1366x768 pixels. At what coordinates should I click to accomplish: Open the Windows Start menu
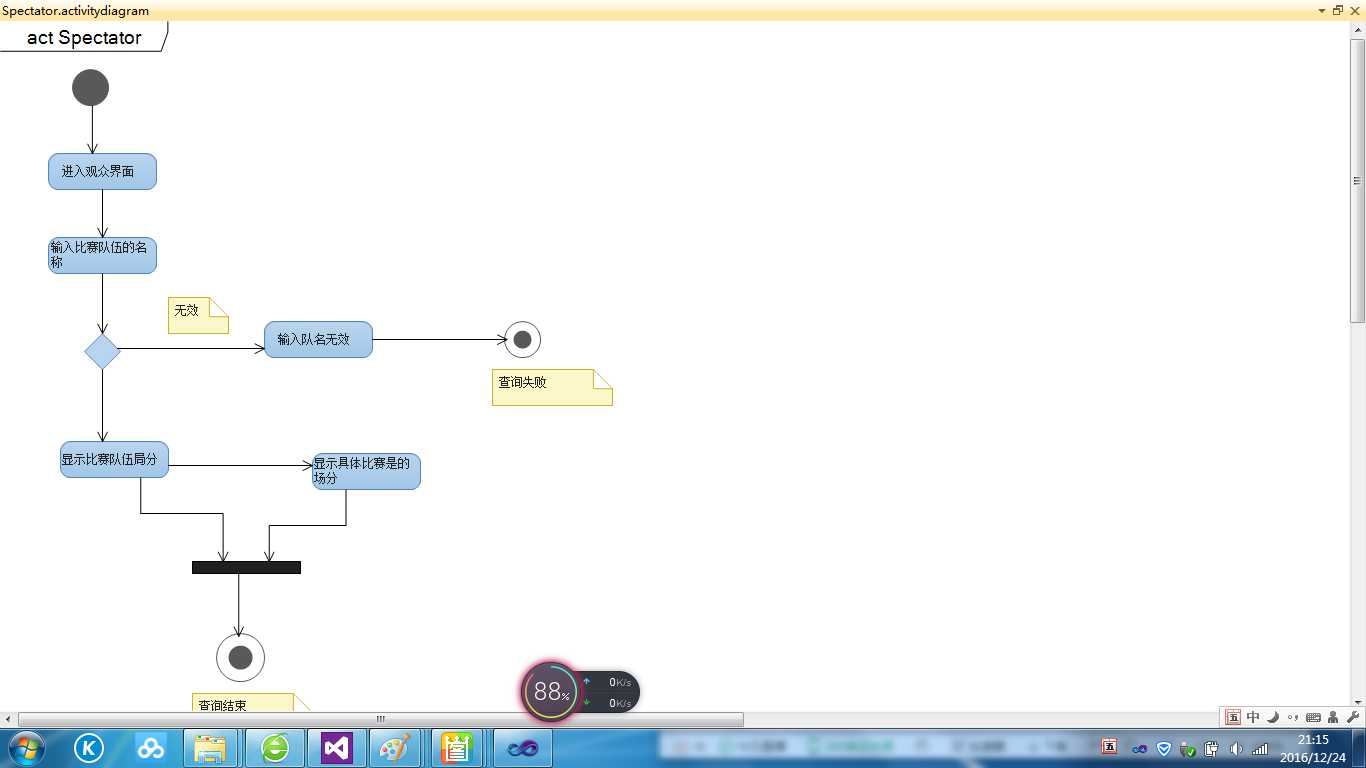tap(25, 747)
